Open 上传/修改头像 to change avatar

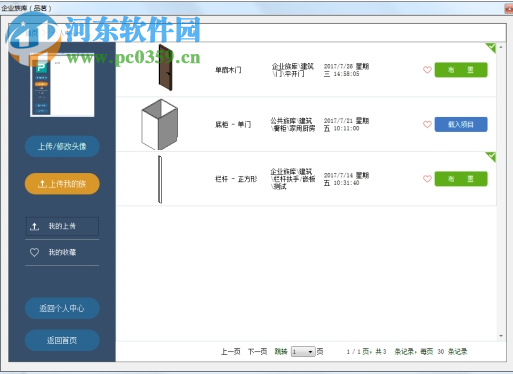[62, 146]
